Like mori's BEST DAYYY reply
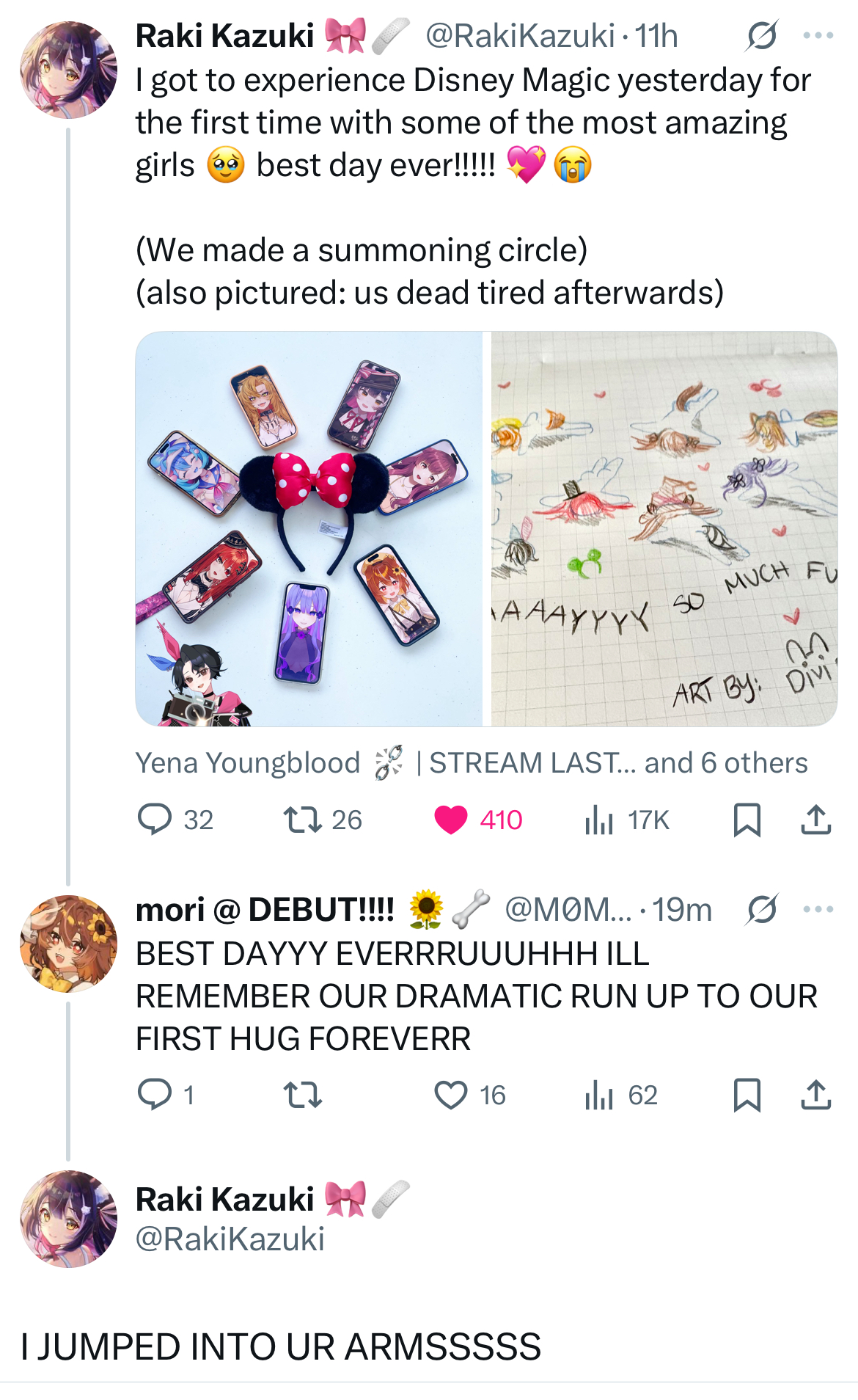The image size is (858, 1400). (450, 1095)
